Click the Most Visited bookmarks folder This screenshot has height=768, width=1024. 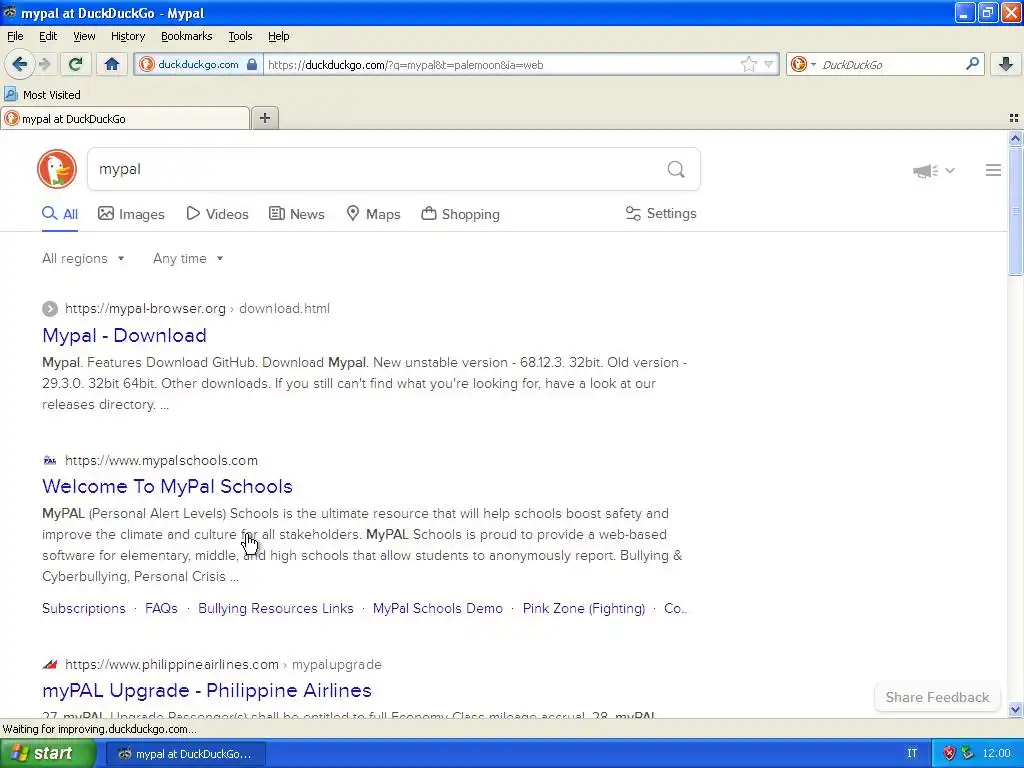tap(42, 95)
